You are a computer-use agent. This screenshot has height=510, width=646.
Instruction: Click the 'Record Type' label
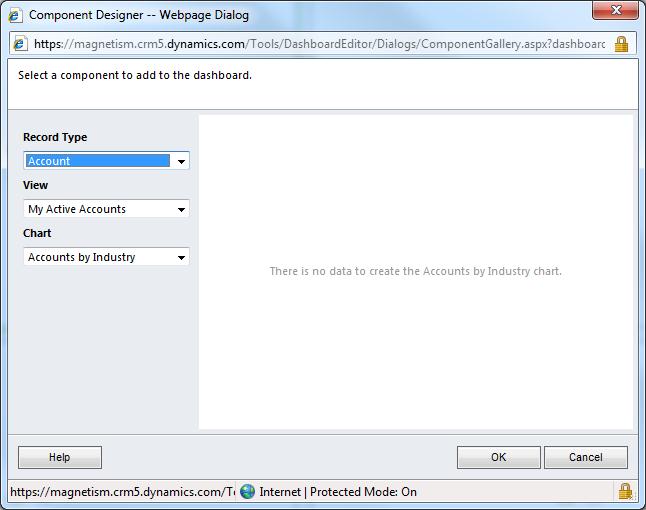pyautogui.click(x=55, y=137)
